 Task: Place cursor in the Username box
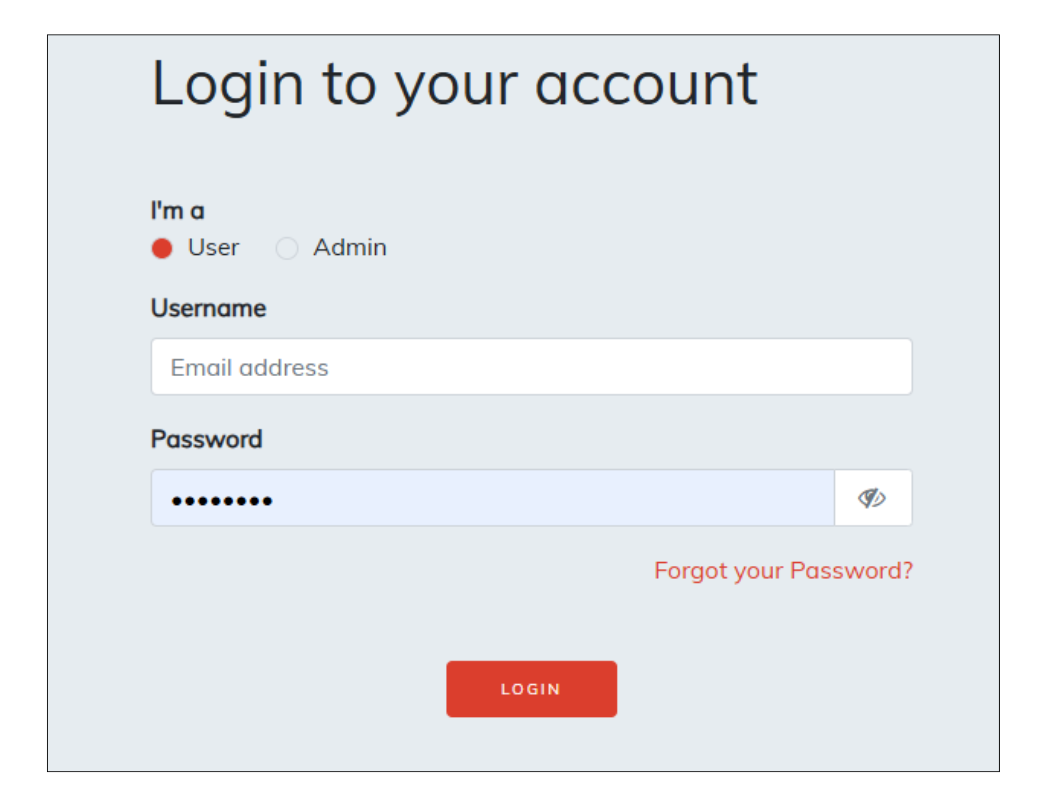[531, 367]
